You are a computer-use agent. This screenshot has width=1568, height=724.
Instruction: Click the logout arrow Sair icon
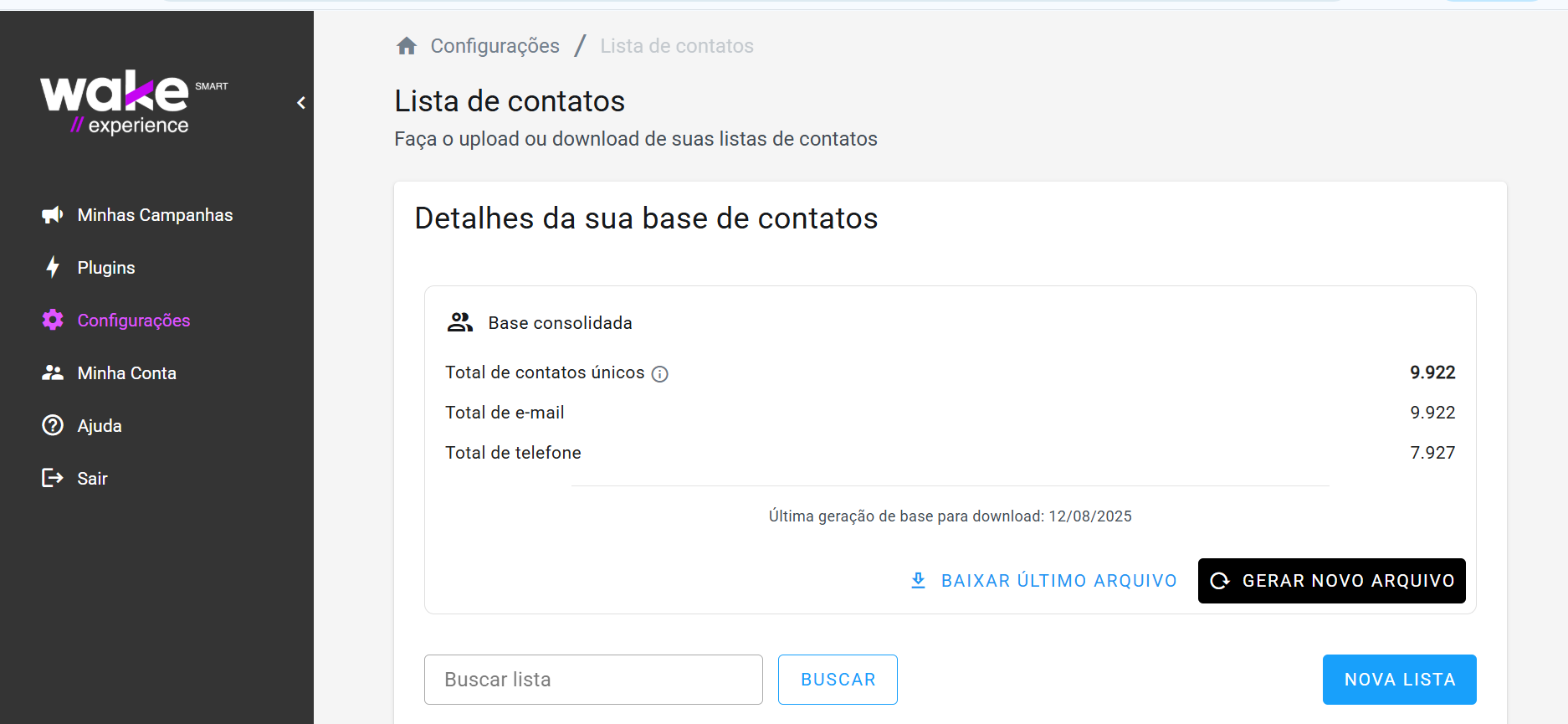pos(53,478)
